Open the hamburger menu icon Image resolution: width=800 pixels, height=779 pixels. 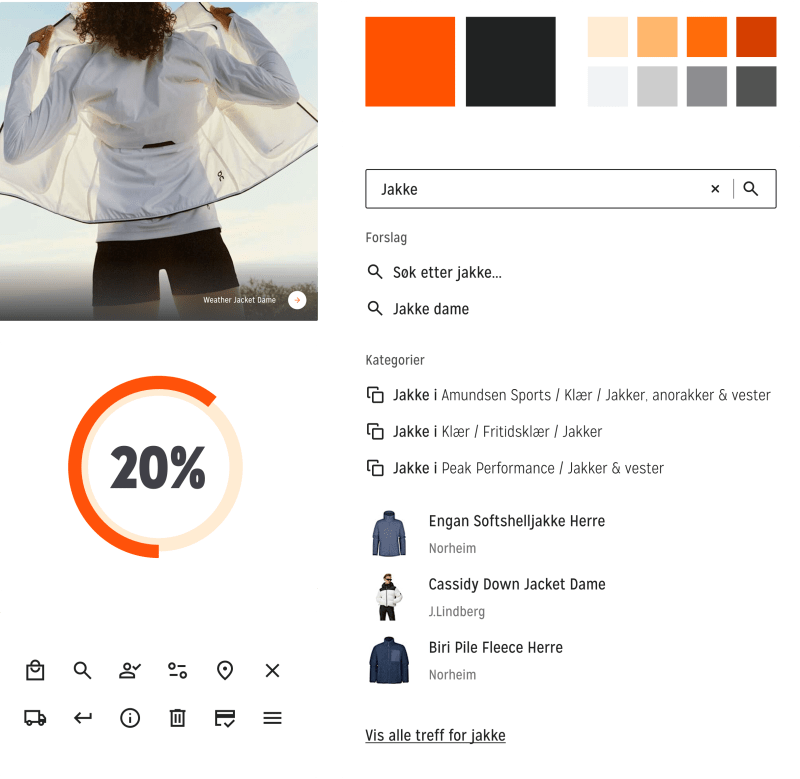(272, 718)
